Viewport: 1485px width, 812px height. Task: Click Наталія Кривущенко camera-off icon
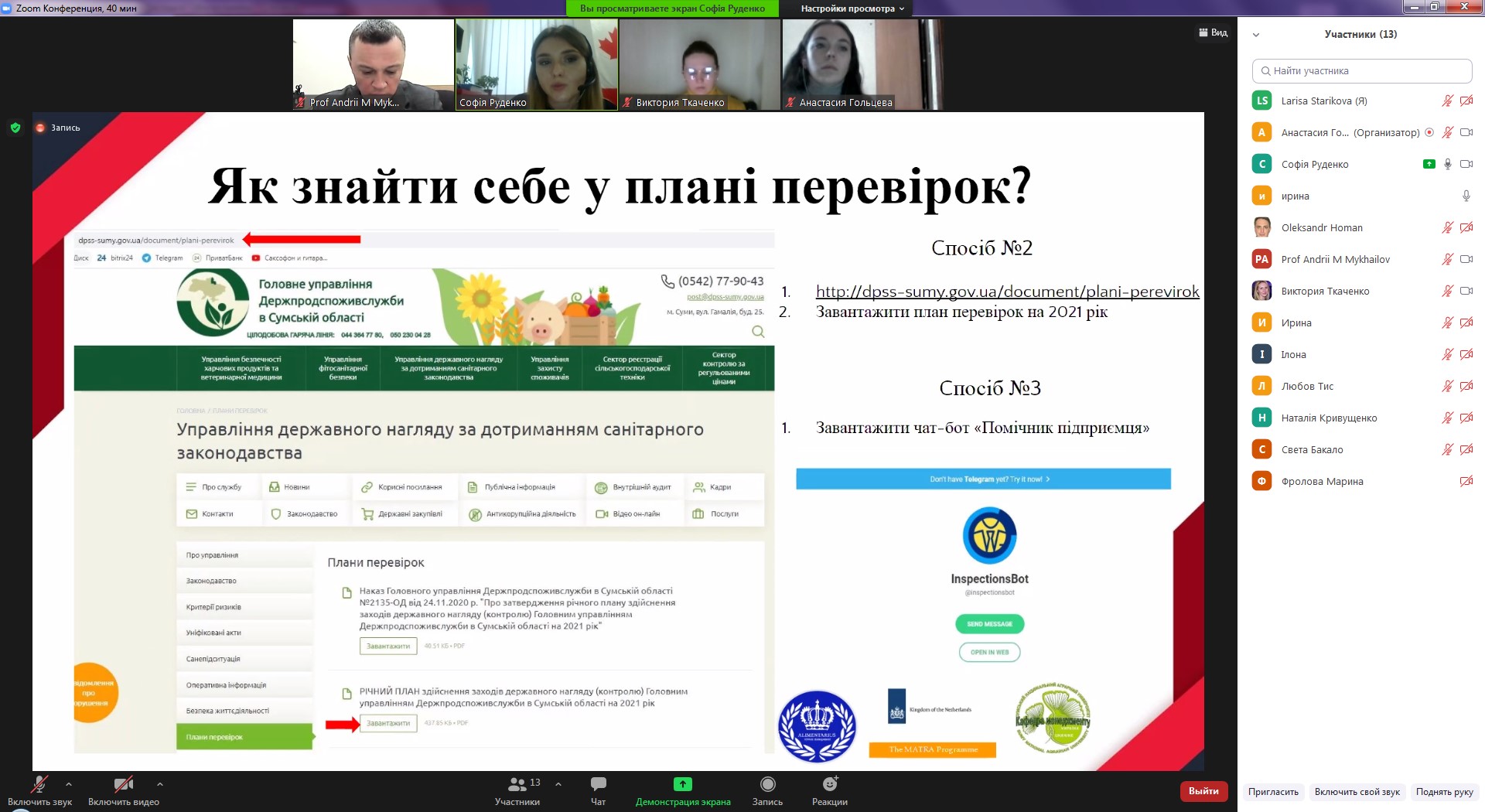(x=1466, y=418)
